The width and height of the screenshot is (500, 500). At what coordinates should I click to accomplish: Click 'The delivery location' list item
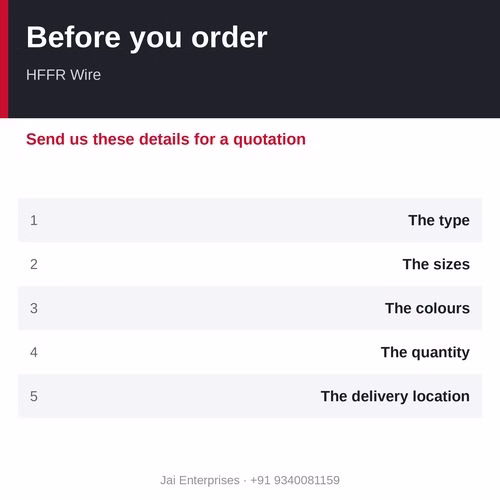pos(395,397)
